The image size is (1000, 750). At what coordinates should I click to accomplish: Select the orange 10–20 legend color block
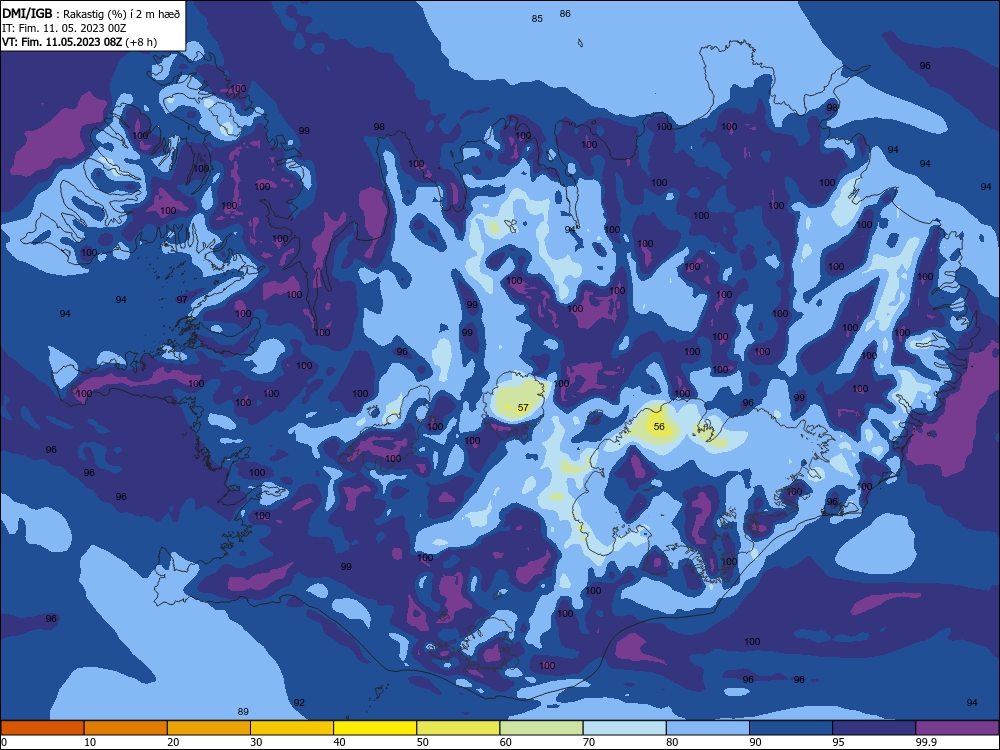[x=126, y=728]
